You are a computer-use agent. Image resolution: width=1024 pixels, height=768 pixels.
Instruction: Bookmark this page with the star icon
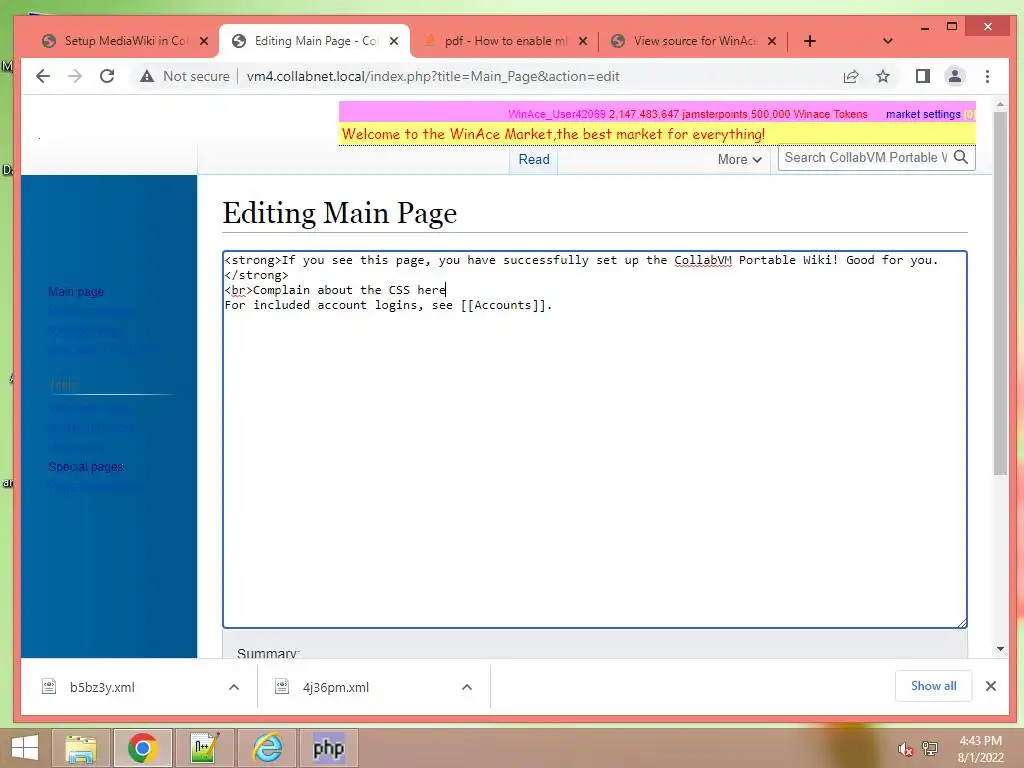[x=883, y=76]
